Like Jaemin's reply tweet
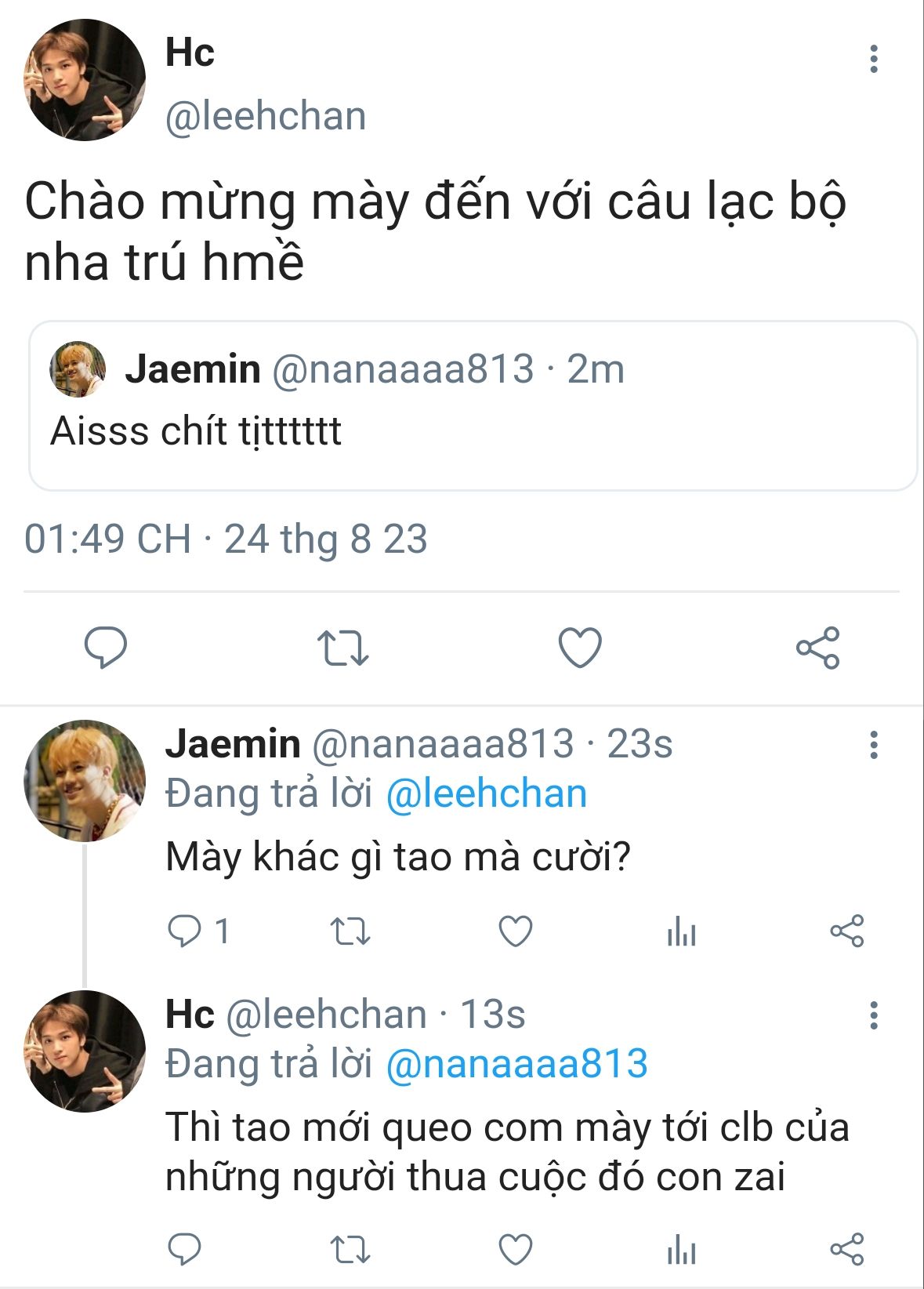The image size is (924, 1289). pos(516,931)
